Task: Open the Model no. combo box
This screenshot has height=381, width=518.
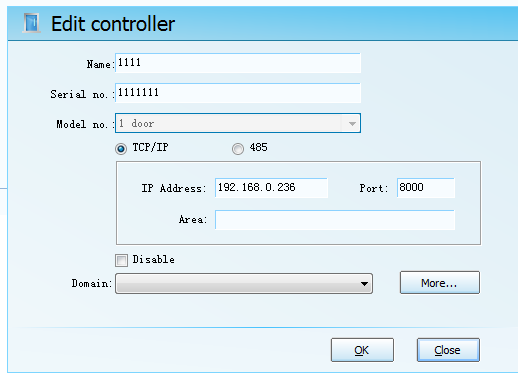Action: click(238, 123)
